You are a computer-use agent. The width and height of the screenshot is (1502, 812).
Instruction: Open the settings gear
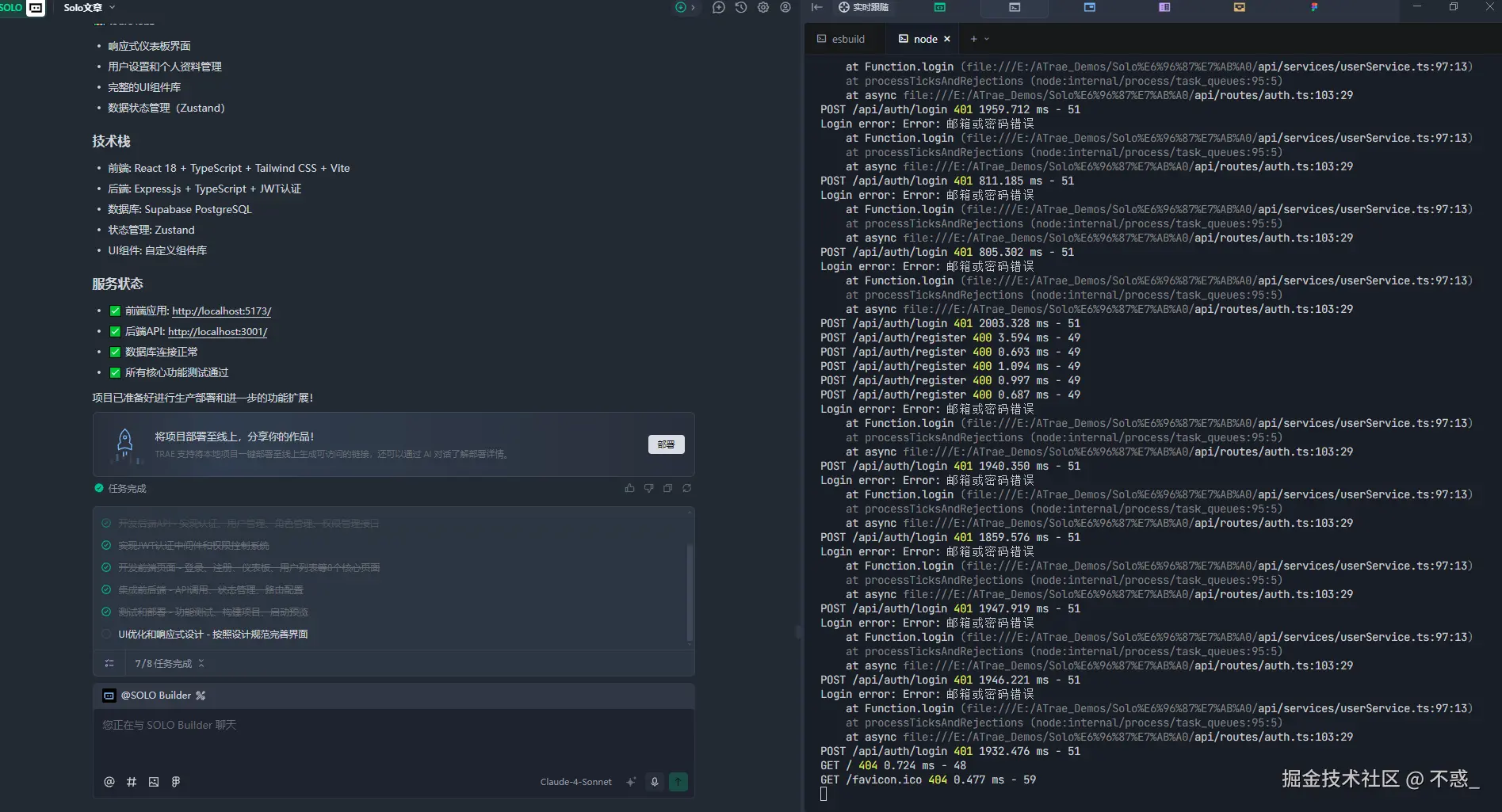click(x=763, y=7)
